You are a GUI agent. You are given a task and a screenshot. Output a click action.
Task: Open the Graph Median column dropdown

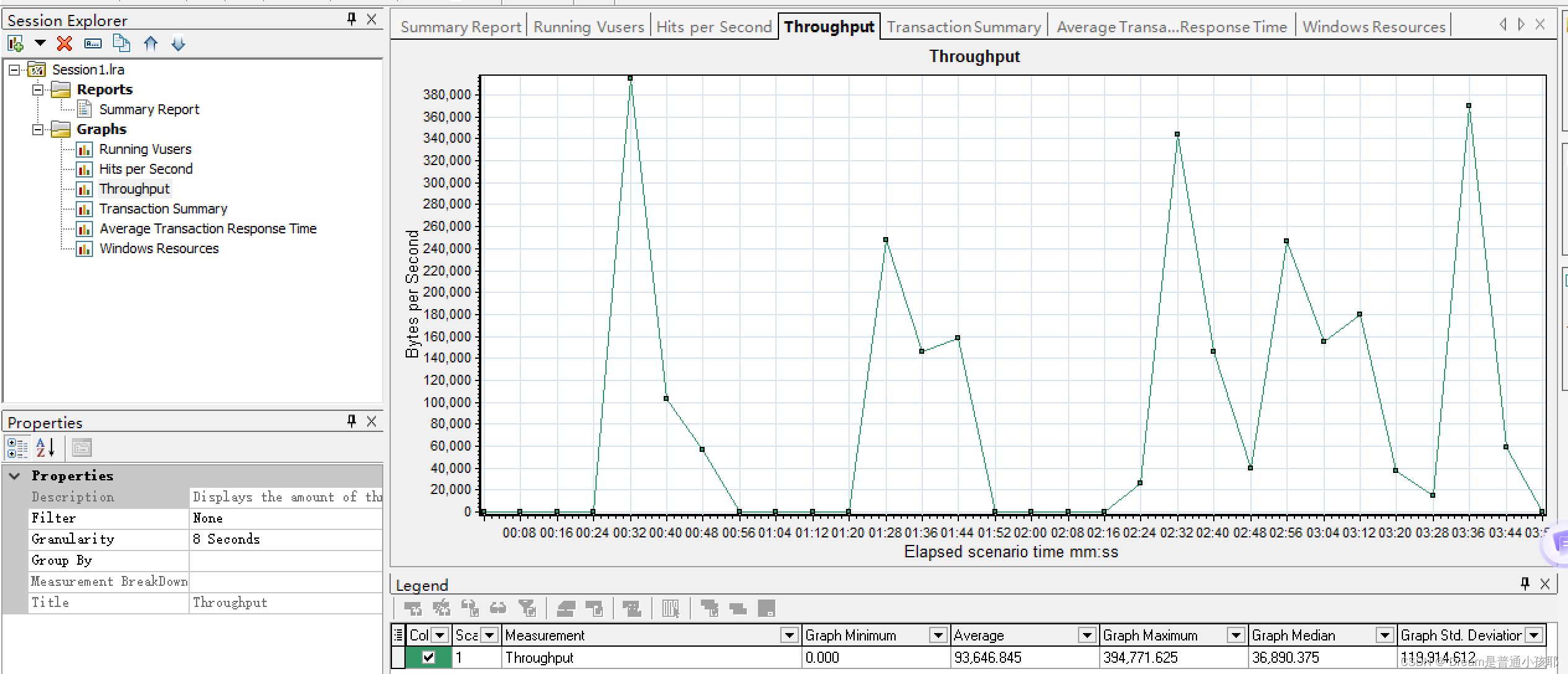1385,635
